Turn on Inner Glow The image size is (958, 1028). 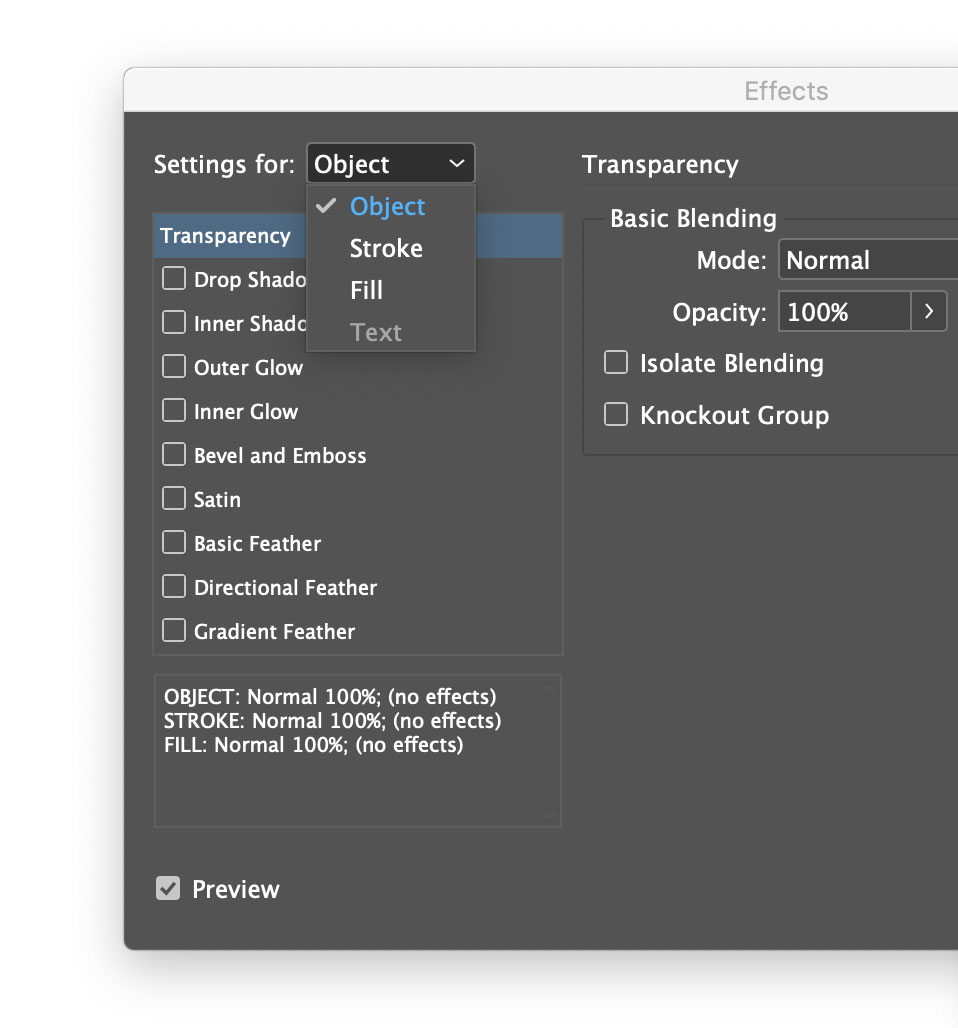tap(173, 410)
